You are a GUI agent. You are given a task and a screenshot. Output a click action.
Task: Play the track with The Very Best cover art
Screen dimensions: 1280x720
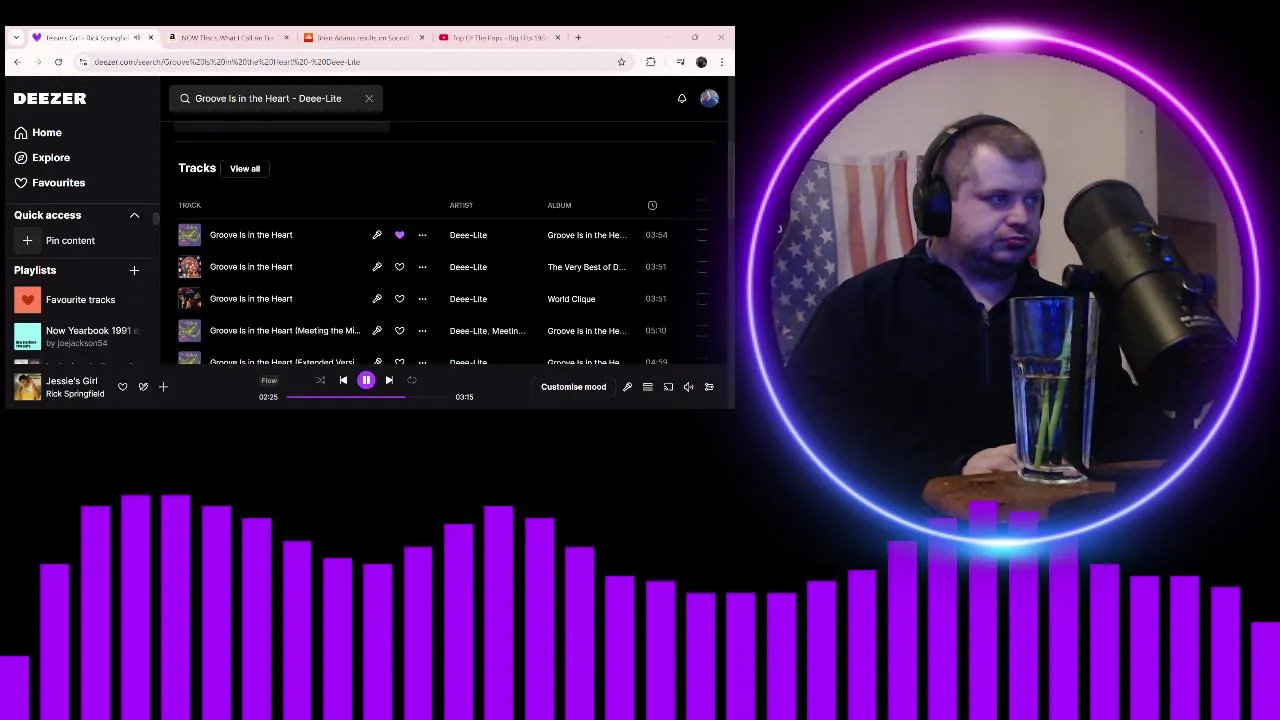pos(189,267)
